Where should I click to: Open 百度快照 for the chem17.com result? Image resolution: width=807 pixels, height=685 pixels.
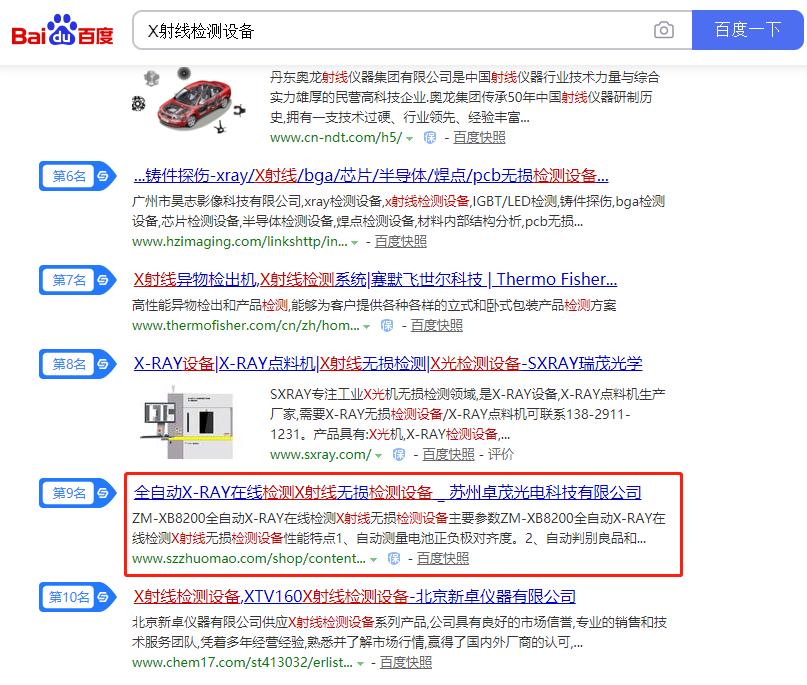click(x=406, y=662)
